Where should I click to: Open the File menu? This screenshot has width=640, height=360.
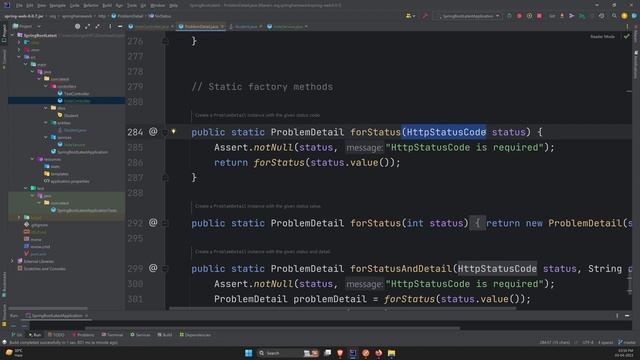tap(19, 5)
